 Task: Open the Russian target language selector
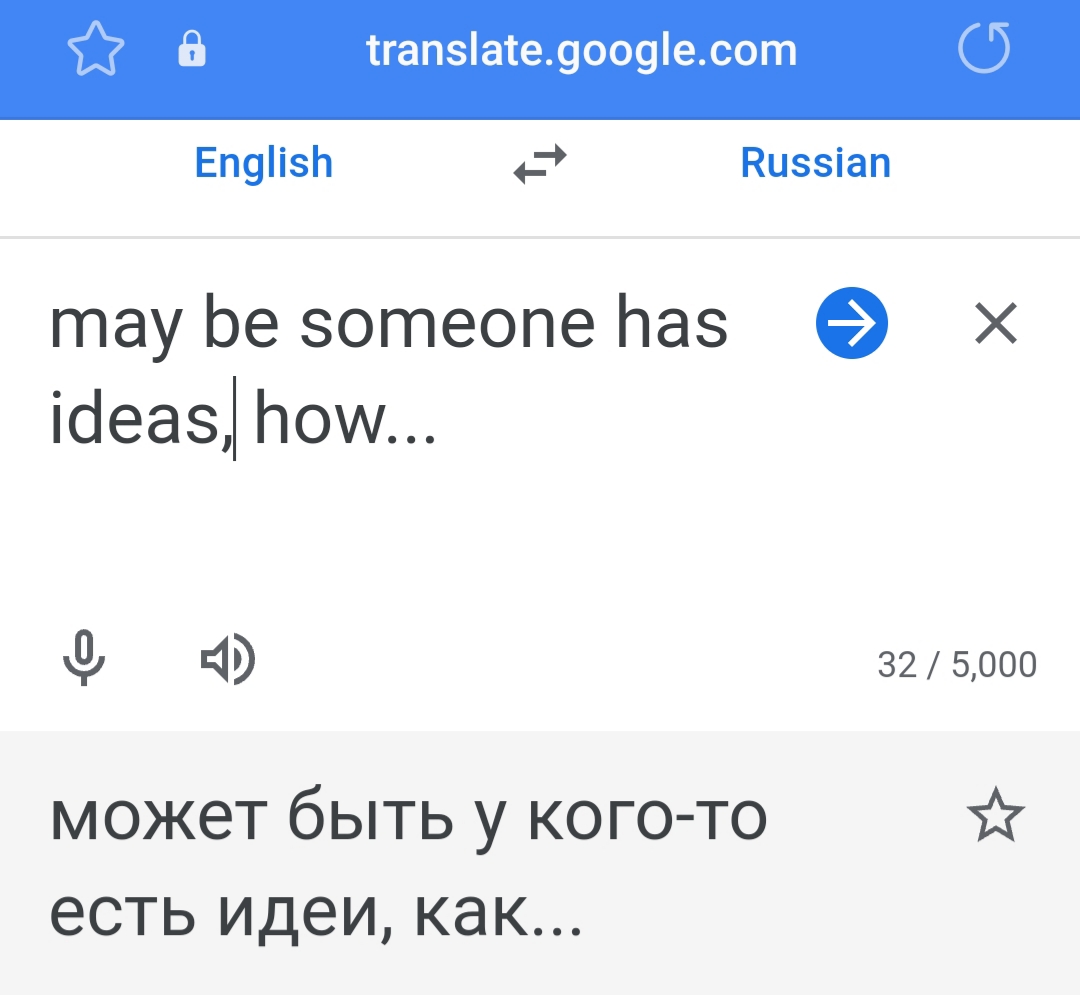[816, 163]
